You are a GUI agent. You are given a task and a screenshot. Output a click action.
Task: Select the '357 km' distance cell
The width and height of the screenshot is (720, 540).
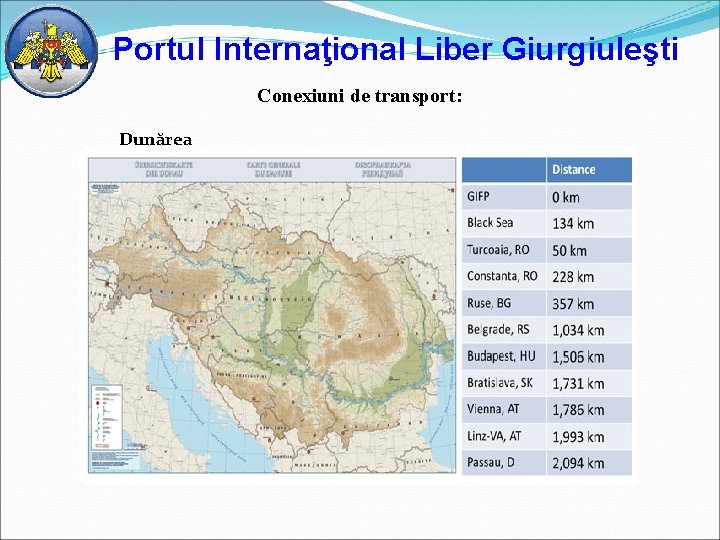coord(589,304)
